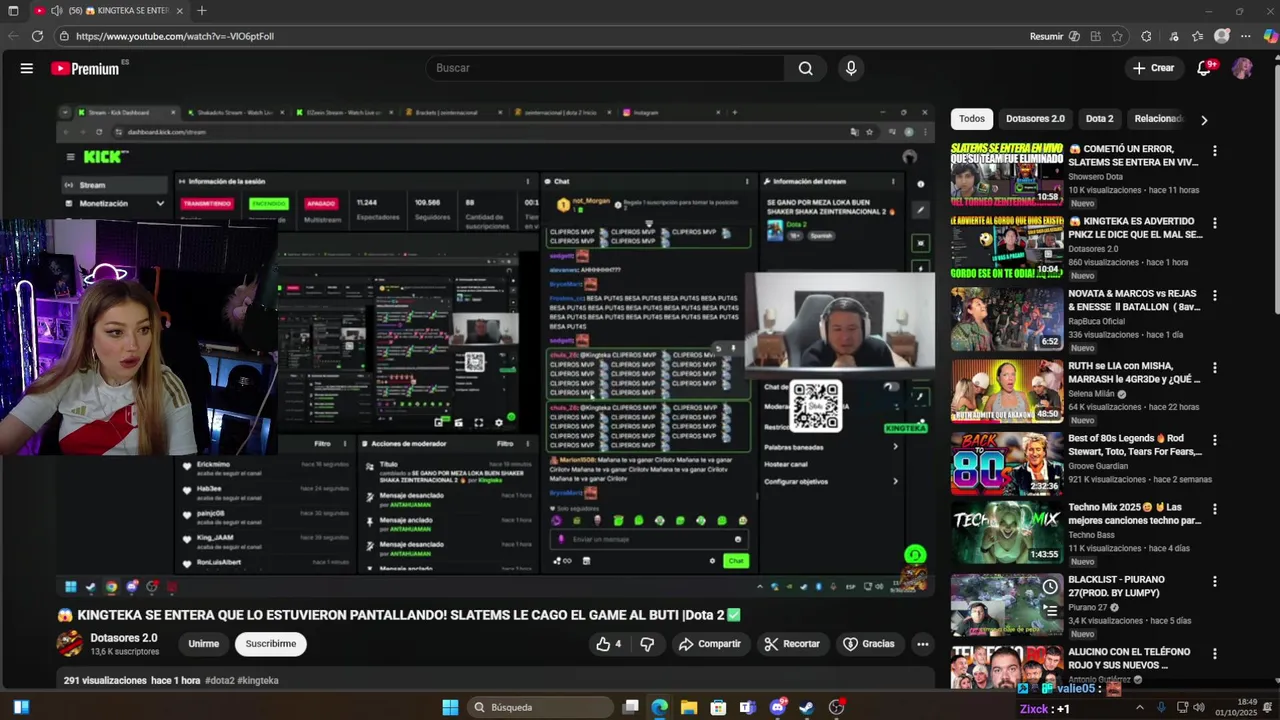Open Task View on the taskbar
The image size is (1280, 720).
click(630, 707)
